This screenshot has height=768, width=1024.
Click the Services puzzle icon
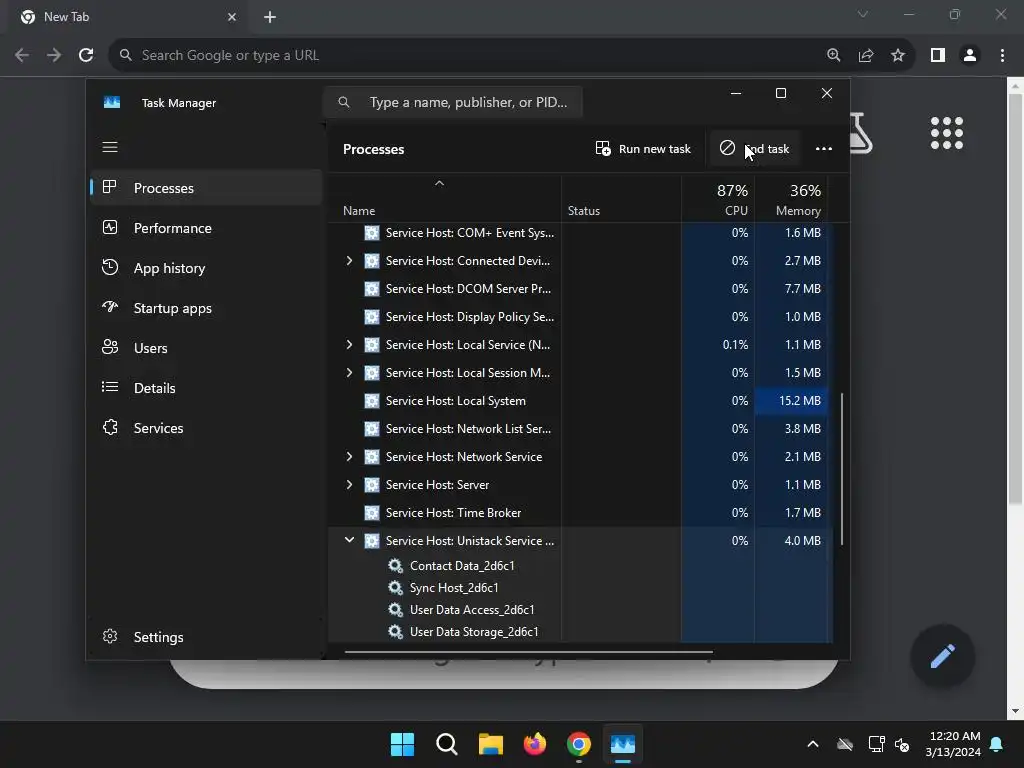(110, 427)
